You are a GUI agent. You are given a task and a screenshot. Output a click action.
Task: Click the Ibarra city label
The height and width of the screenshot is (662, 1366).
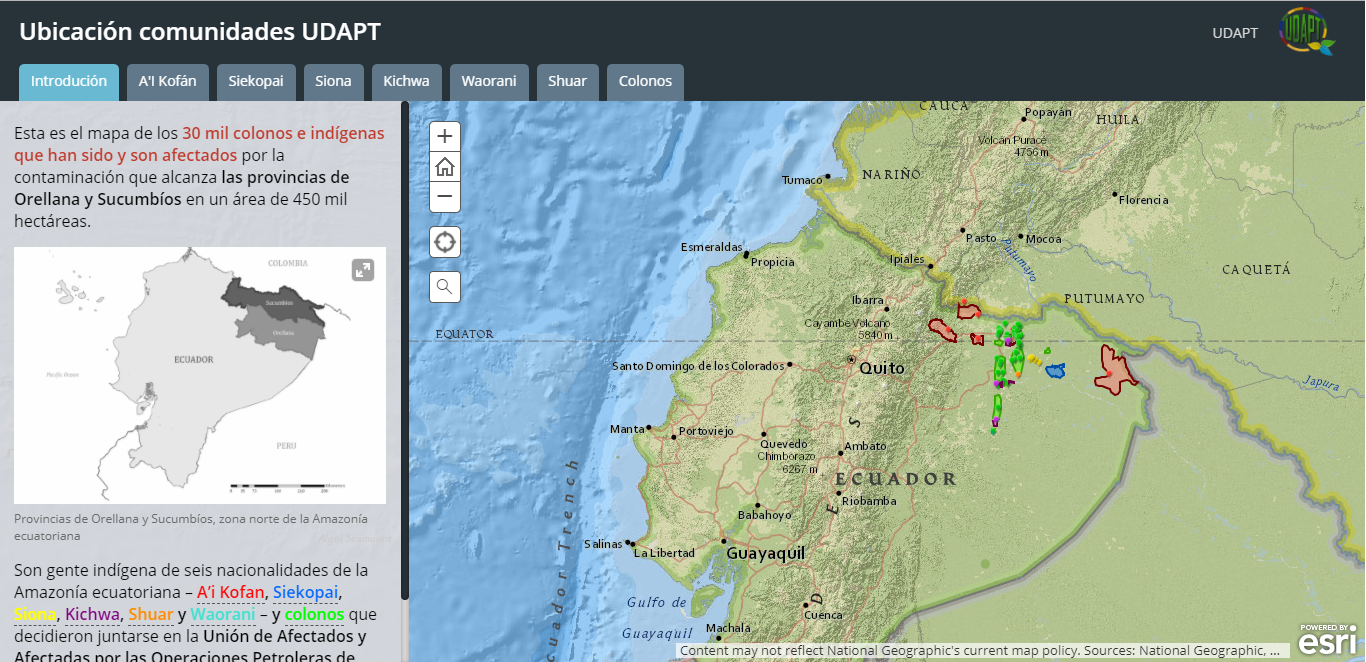pos(867,300)
